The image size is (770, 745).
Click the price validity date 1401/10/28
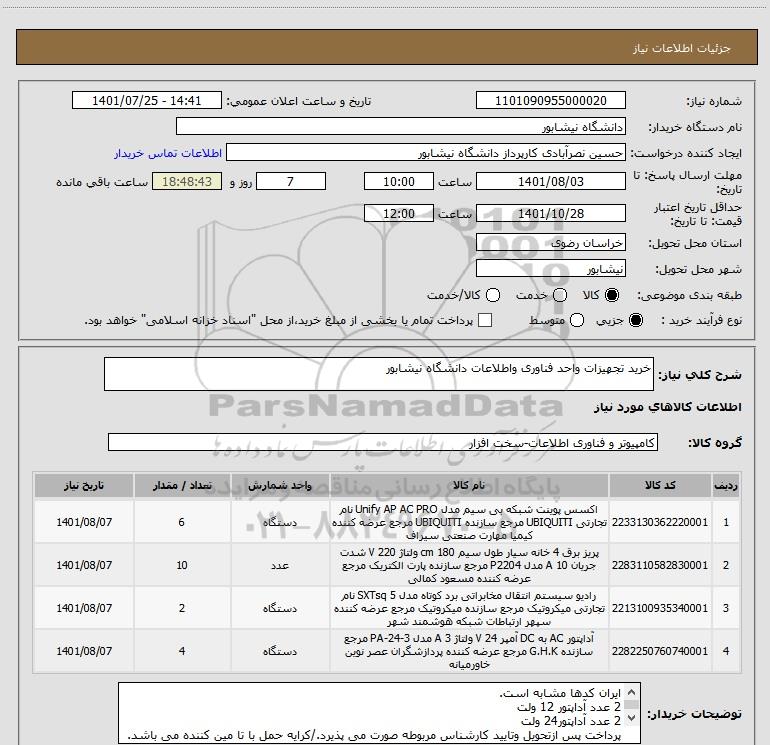pos(550,214)
